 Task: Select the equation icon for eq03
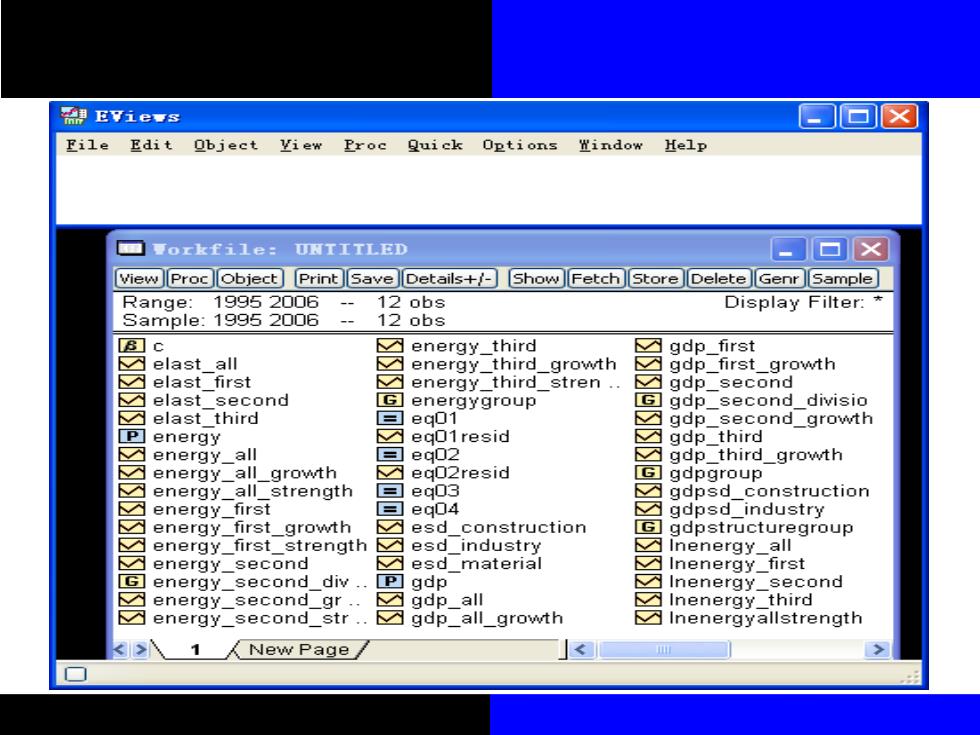click(x=390, y=491)
